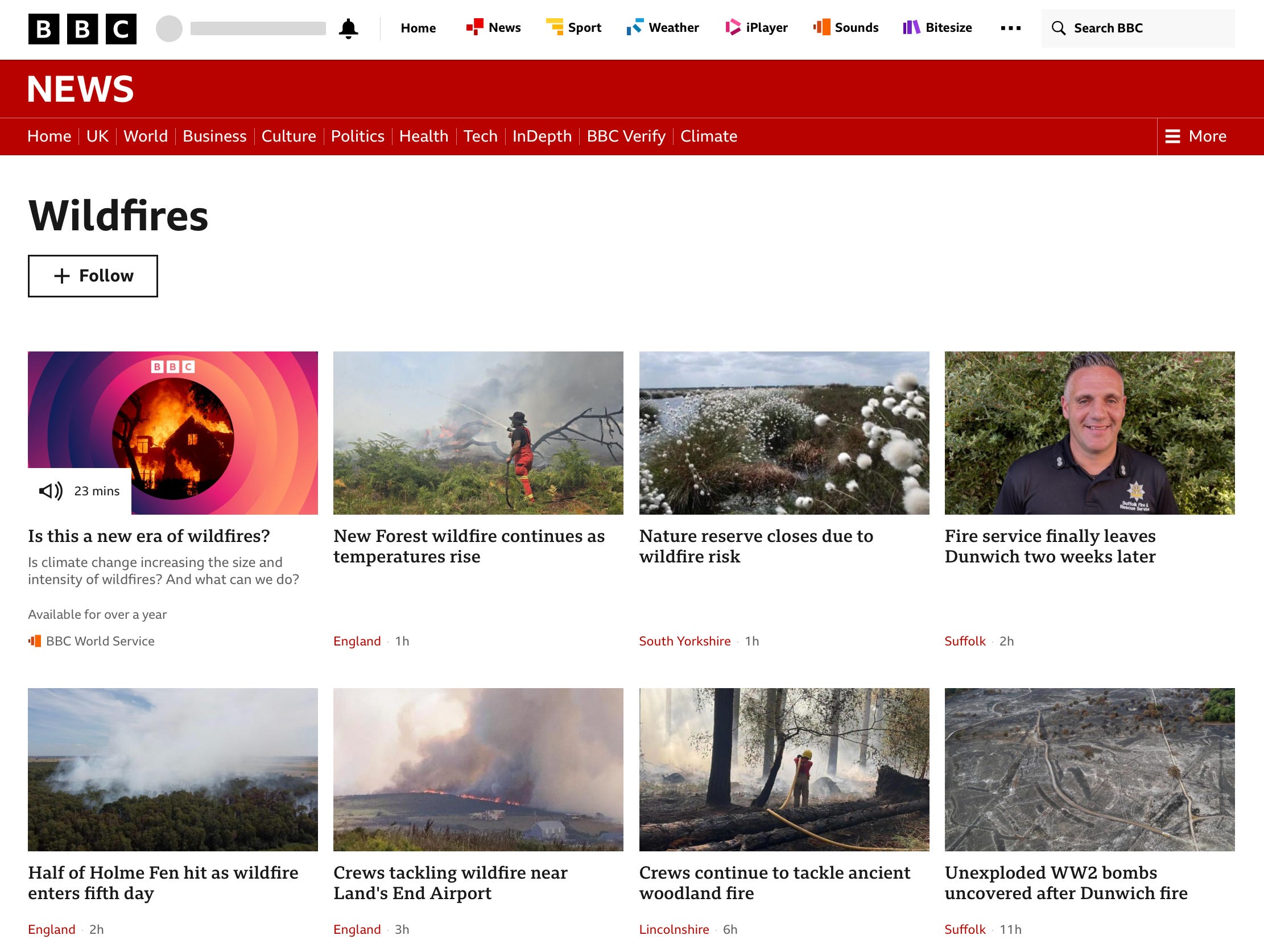Select the BBC Verify section
The height and width of the screenshot is (952, 1264).
point(626,136)
